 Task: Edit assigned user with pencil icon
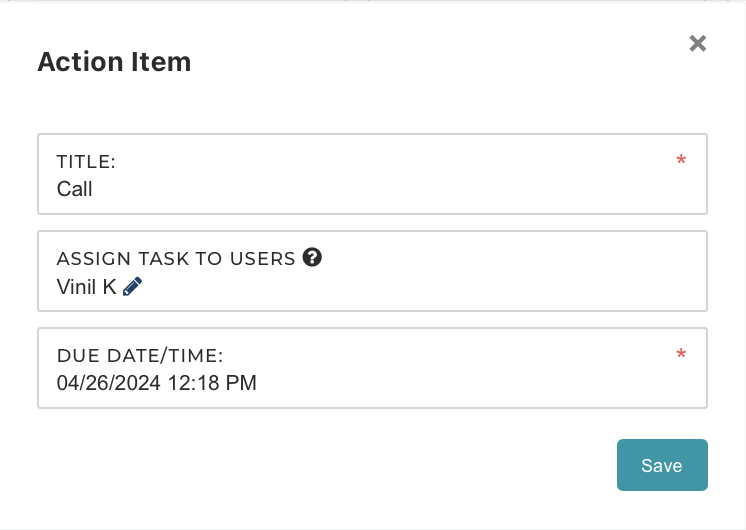coord(132,286)
